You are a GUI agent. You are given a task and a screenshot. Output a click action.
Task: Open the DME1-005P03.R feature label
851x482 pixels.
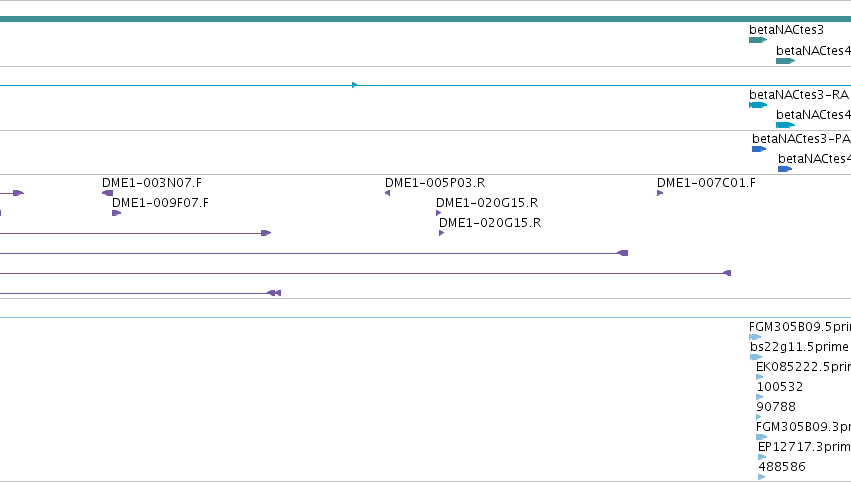[435, 183]
